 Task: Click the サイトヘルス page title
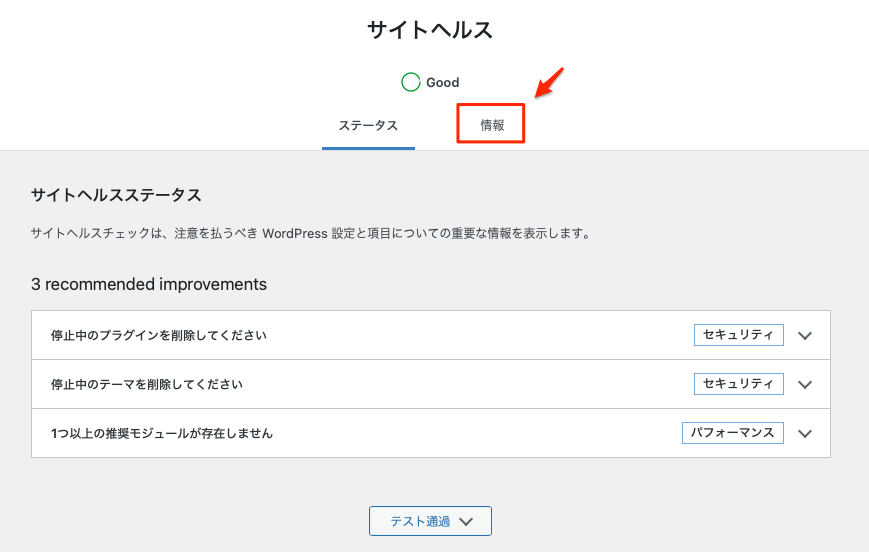coord(430,30)
